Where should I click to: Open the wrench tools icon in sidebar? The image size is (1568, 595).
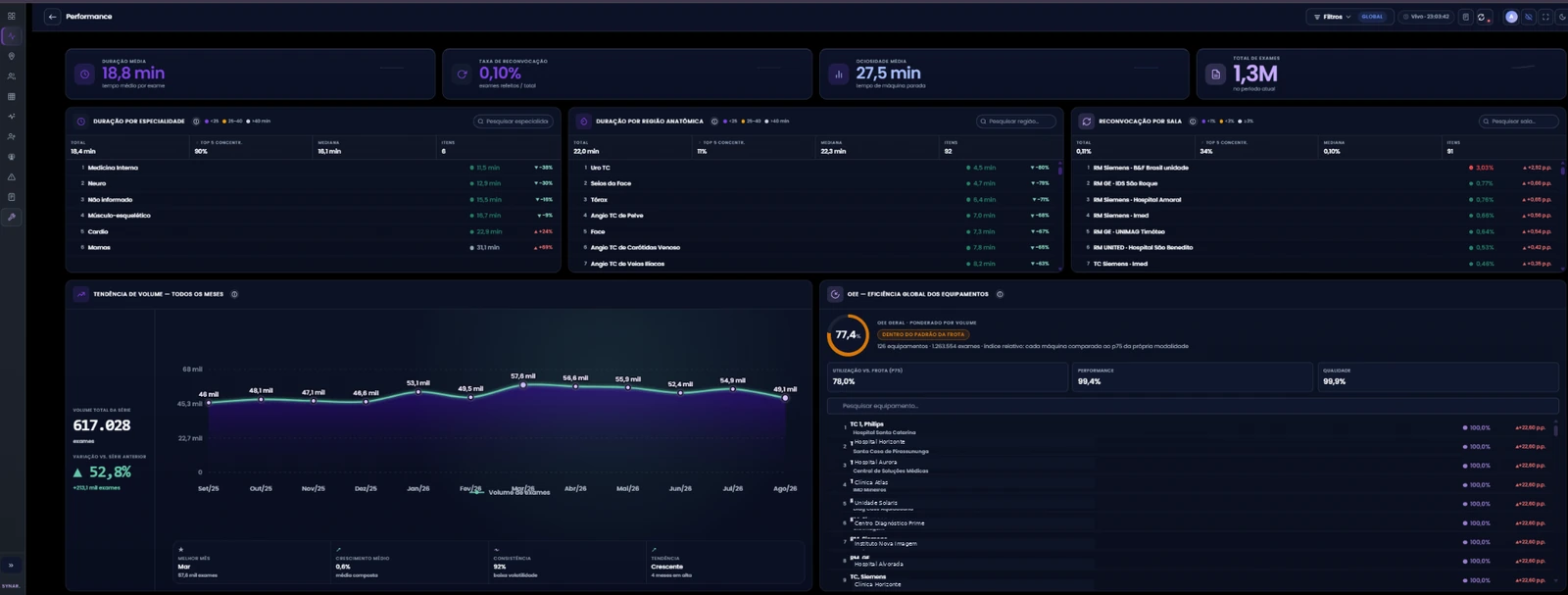[12, 217]
